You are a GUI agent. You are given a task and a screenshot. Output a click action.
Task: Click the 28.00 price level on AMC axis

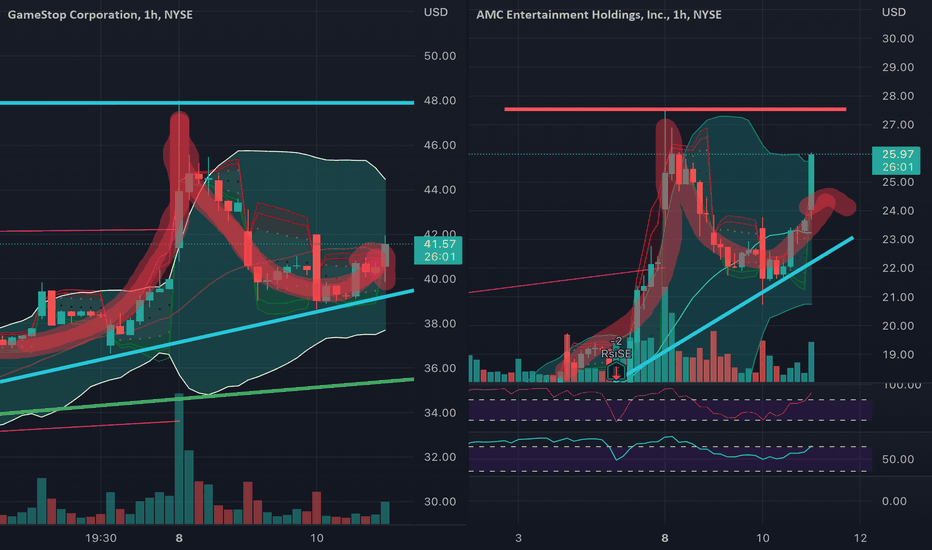click(898, 96)
